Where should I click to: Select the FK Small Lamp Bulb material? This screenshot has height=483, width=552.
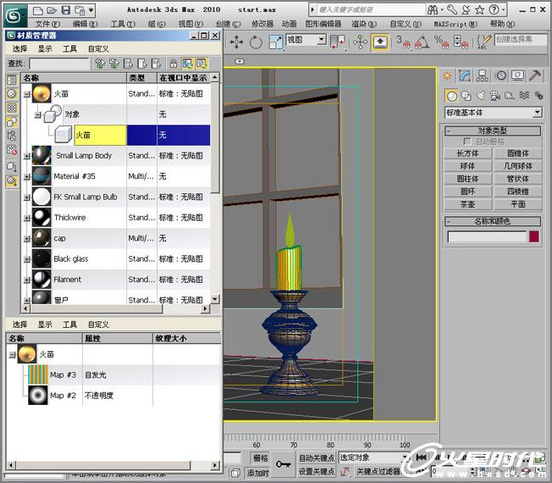tap(116, 197)
